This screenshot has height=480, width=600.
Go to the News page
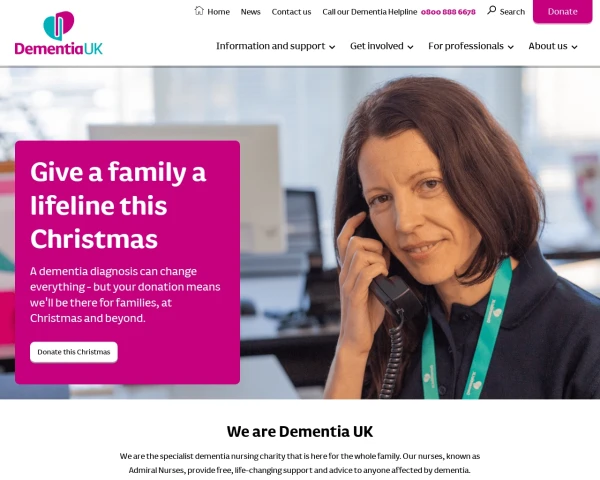click(251, 12)
